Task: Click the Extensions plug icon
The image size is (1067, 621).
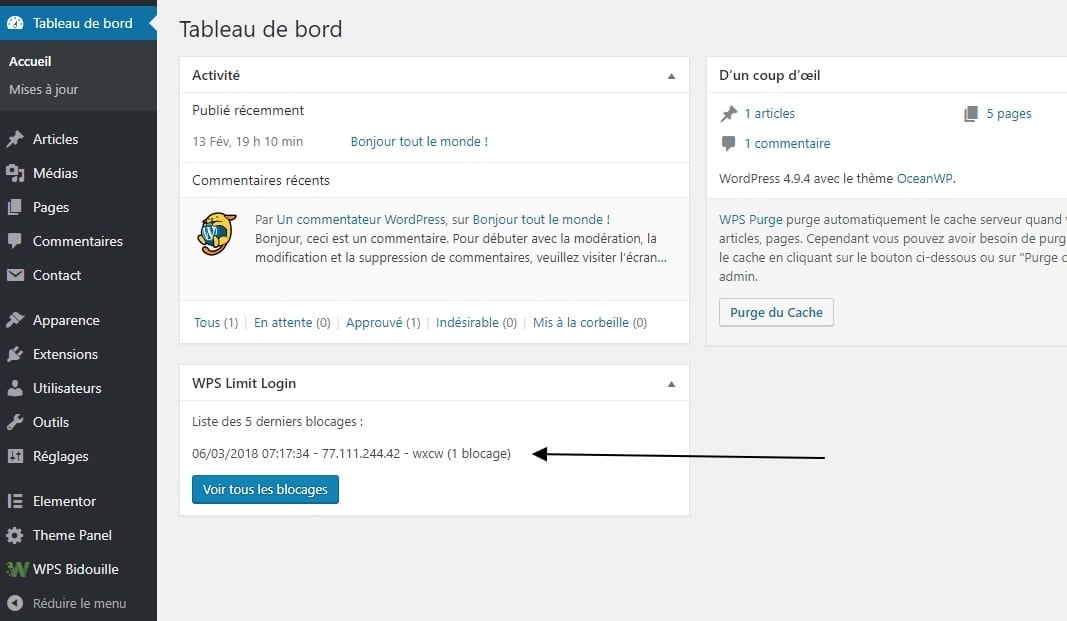Action: click(x=15, y=354)
